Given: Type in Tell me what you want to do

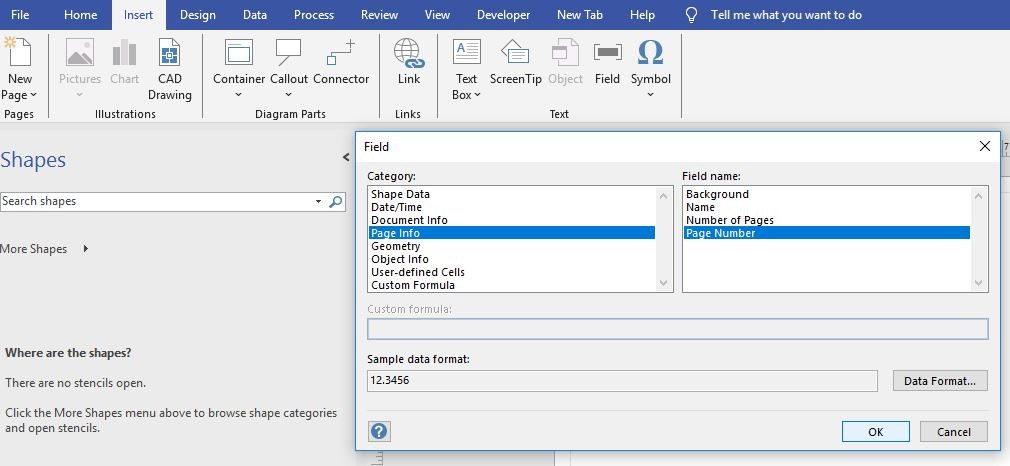Looking at the screenshot, I should coord(786,15).
